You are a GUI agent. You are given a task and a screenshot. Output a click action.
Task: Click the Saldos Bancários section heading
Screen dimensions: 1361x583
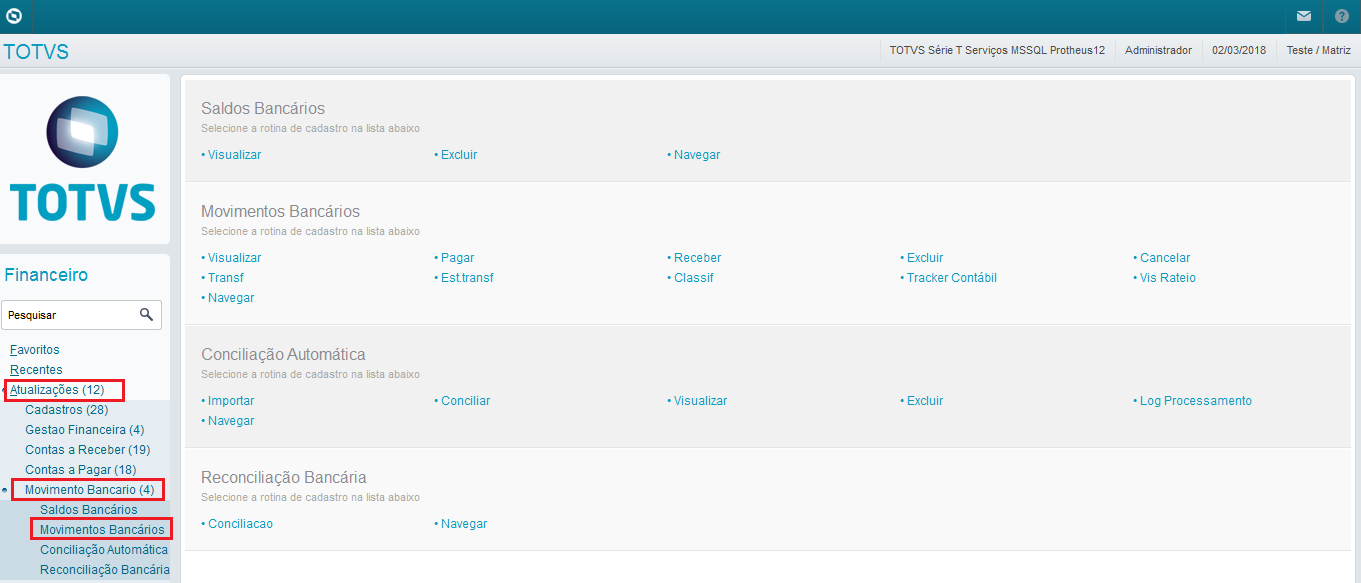pyautogui.click(x=263, y=109)
